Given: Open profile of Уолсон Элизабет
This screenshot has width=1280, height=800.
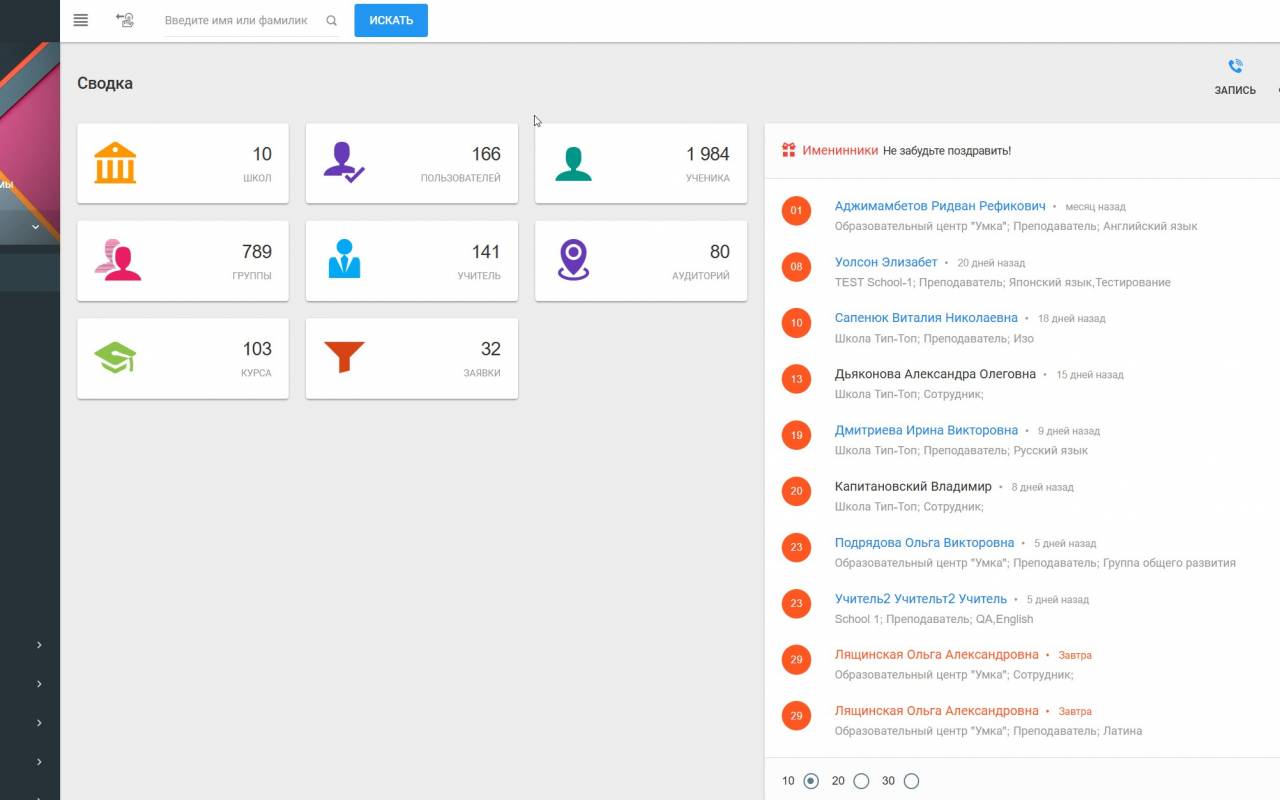Looking at the screenshot, I should tap(886, 262).
